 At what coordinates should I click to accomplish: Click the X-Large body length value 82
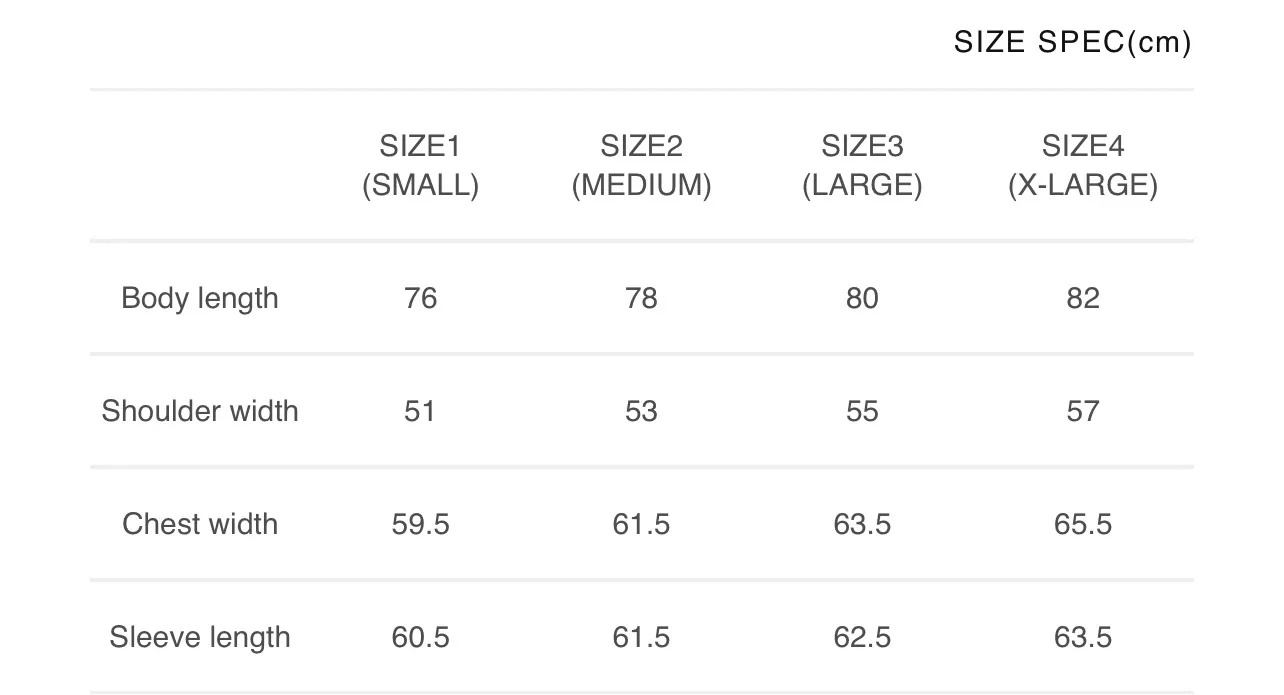coord(1083,298)
